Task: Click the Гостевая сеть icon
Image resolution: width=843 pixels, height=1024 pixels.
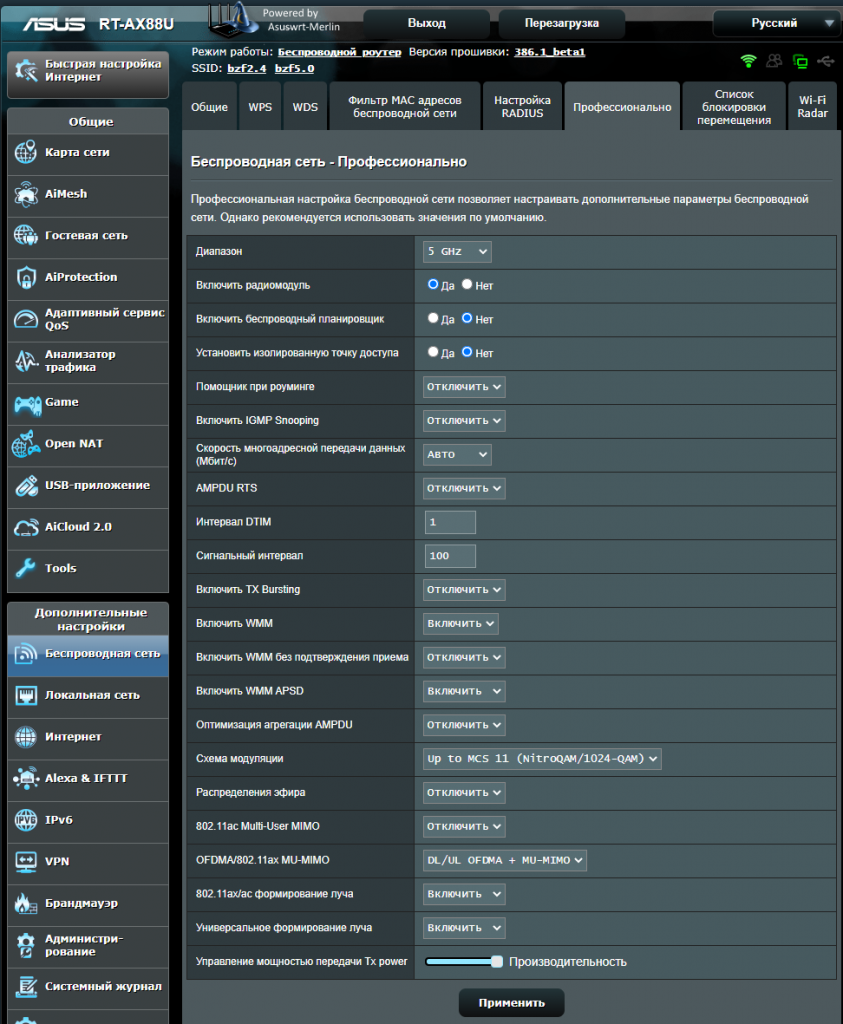Action: pyautogui.click(x=26, y=235)
